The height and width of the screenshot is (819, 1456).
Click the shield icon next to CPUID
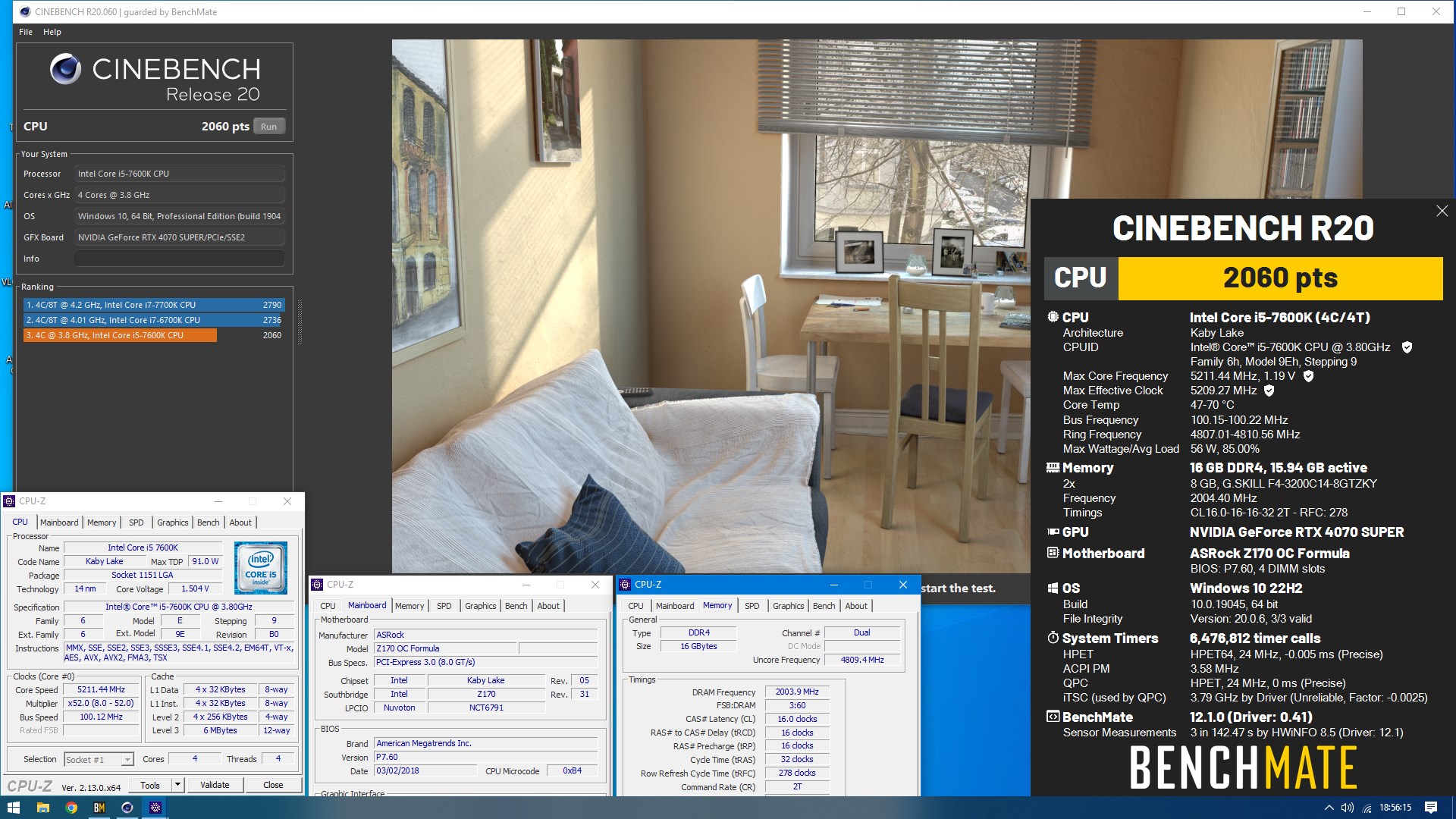click(x=1407, y=347)
